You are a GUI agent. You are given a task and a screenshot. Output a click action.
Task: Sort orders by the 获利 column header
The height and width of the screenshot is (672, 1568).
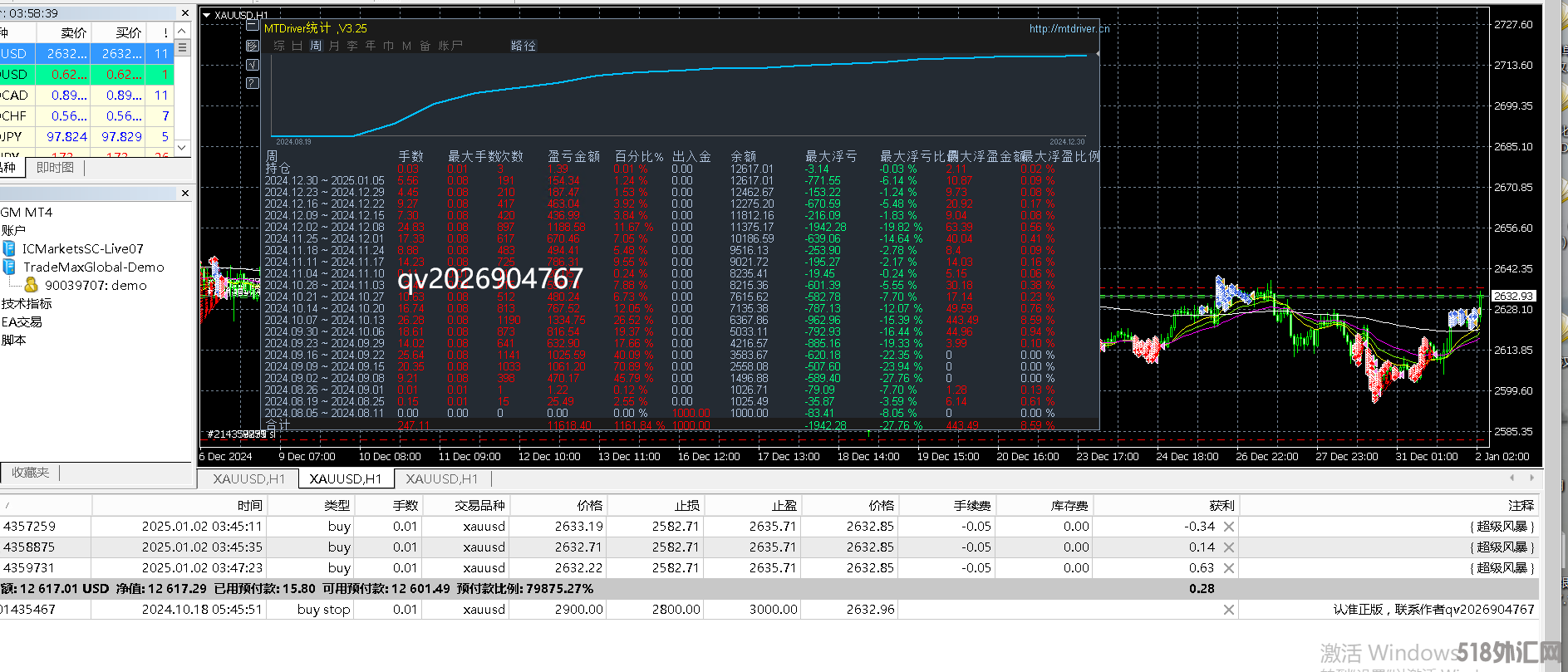point(1221,505)
